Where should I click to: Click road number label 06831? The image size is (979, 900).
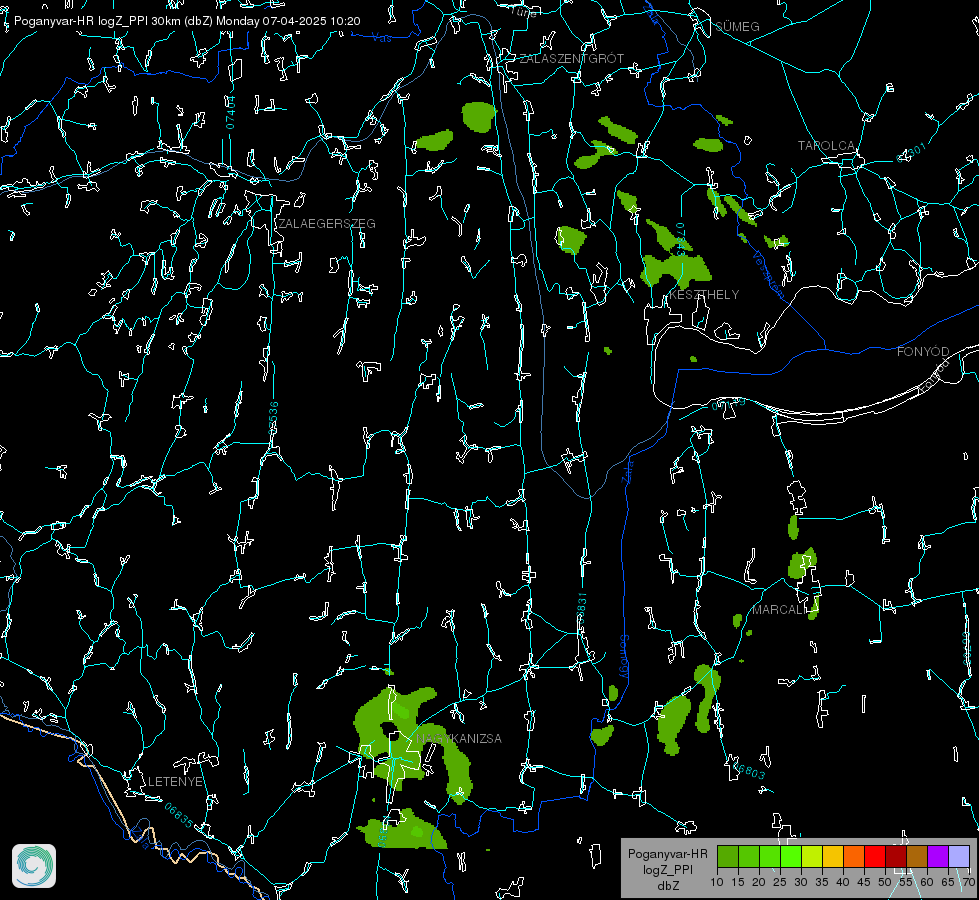581,609
